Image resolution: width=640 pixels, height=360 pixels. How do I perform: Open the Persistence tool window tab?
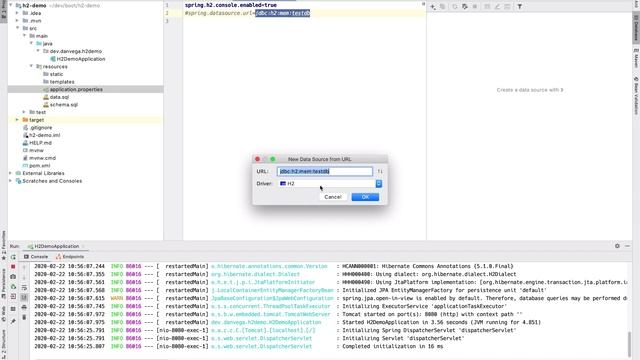(4, 283)
